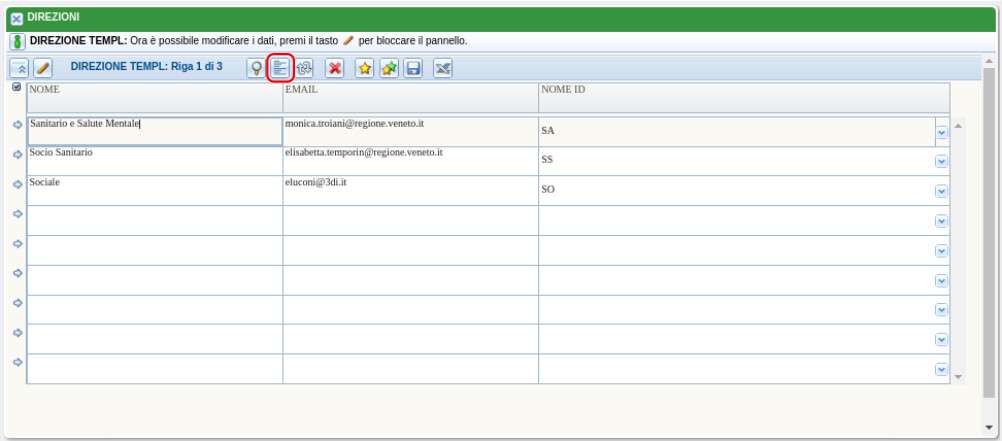
Task: Select the row arrow for Socio Sanitario
Action: tap(17, 155)
